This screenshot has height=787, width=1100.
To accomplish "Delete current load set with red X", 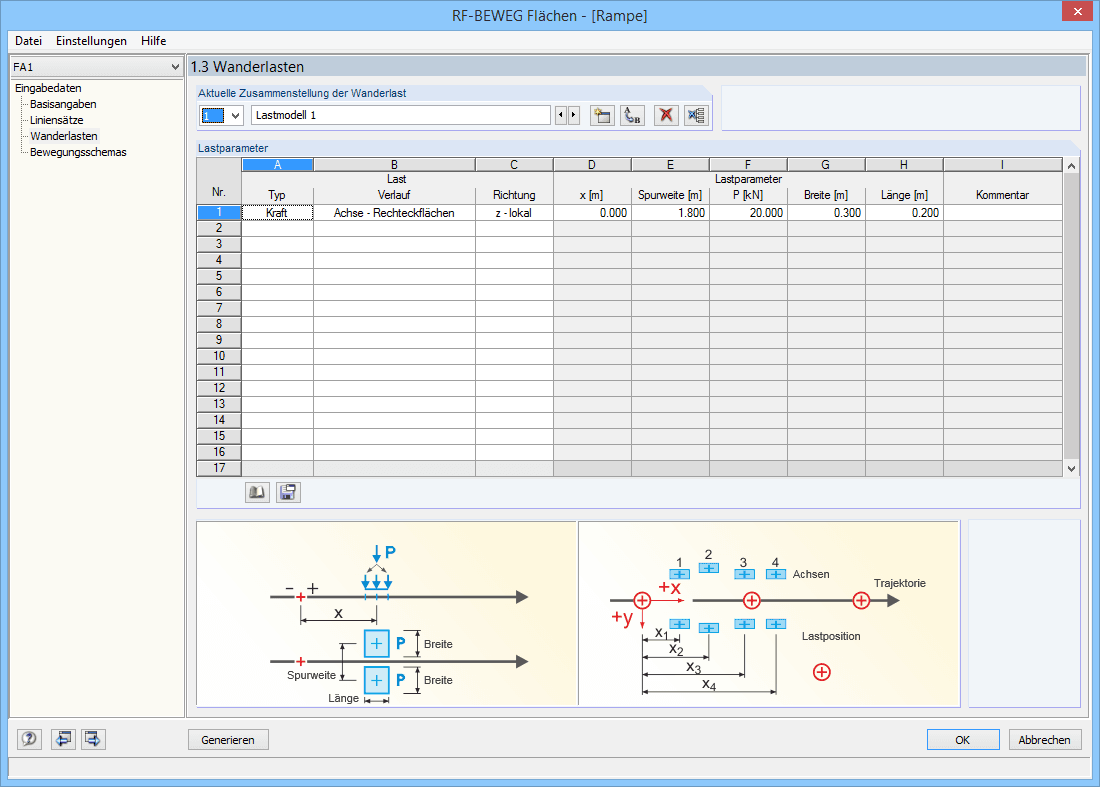I will tap(666, 116).
